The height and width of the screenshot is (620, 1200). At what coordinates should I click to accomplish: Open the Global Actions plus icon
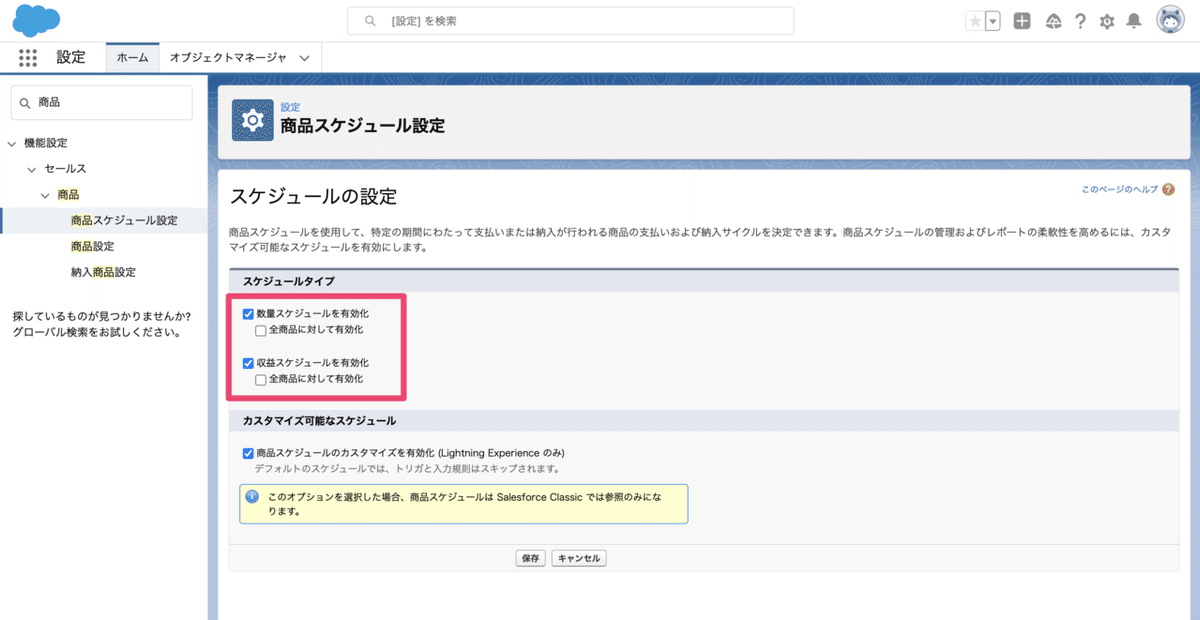tap(1022, 21)
